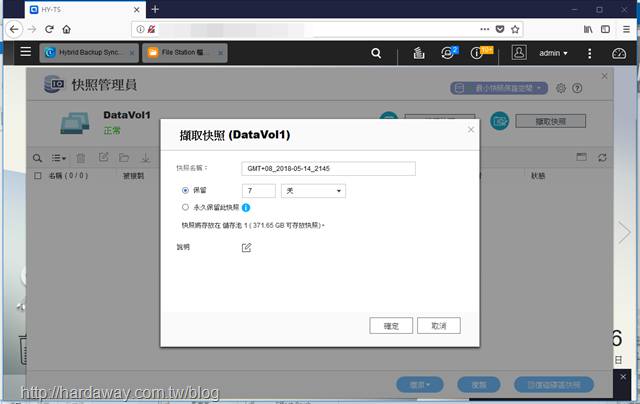Open the dashboard gauge icon
This screenshot has height=404, width=640.
click(619, 53)
